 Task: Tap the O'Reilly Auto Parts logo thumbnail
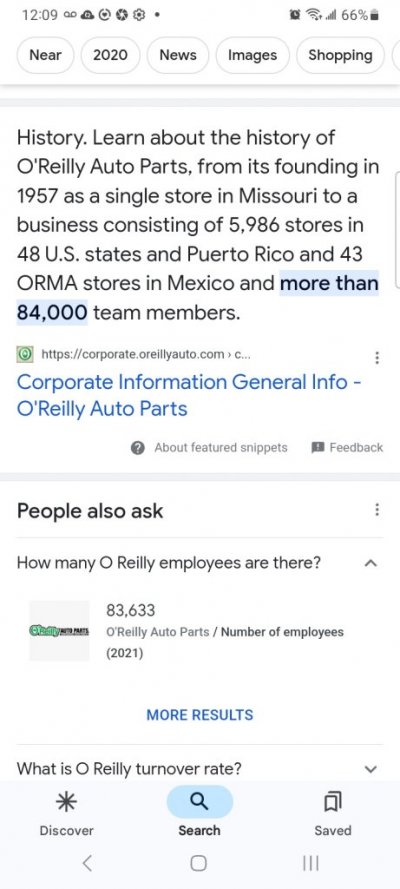tap(59, 631)
